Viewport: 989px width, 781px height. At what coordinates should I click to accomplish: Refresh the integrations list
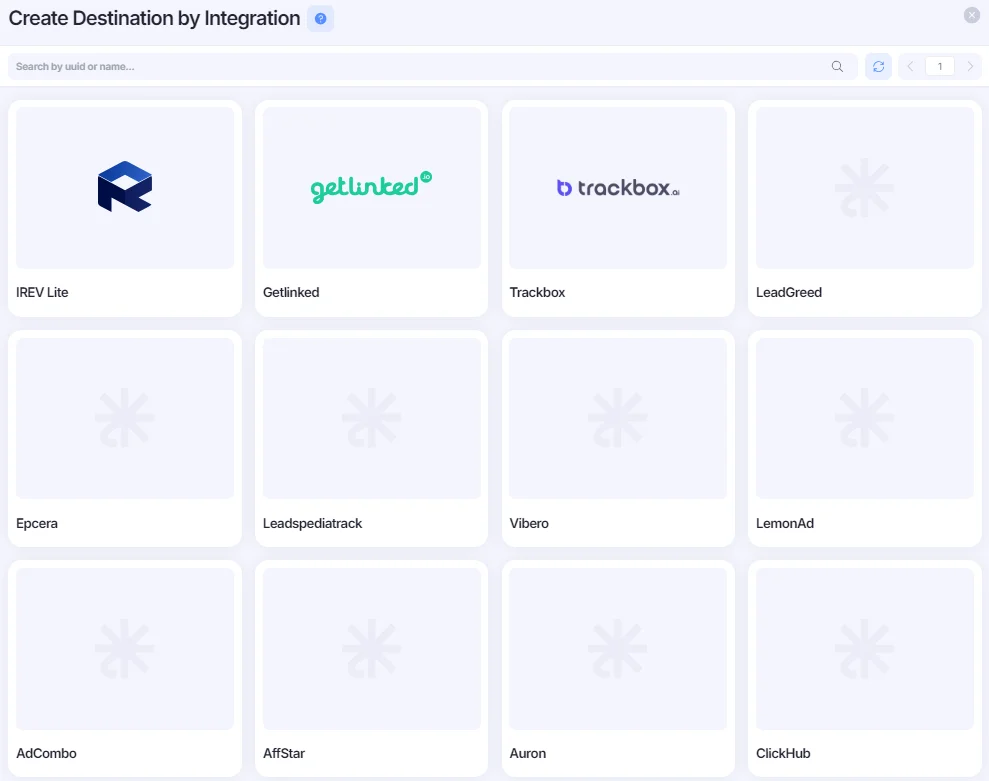click(878, 66)
